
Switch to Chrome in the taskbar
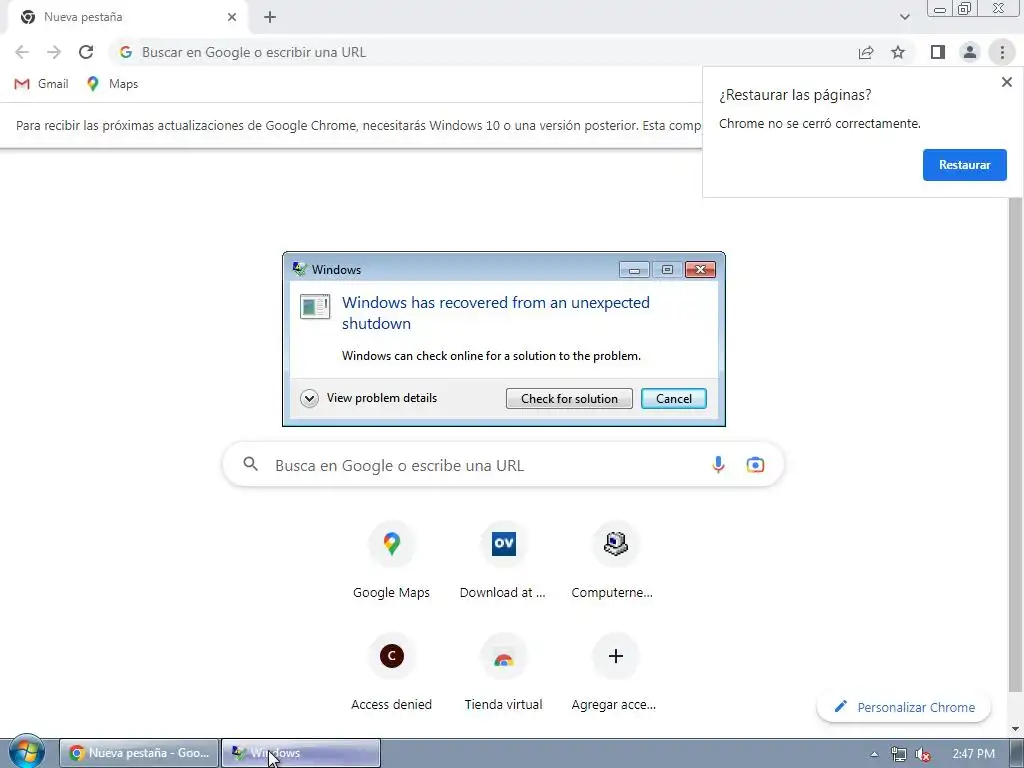139,753
